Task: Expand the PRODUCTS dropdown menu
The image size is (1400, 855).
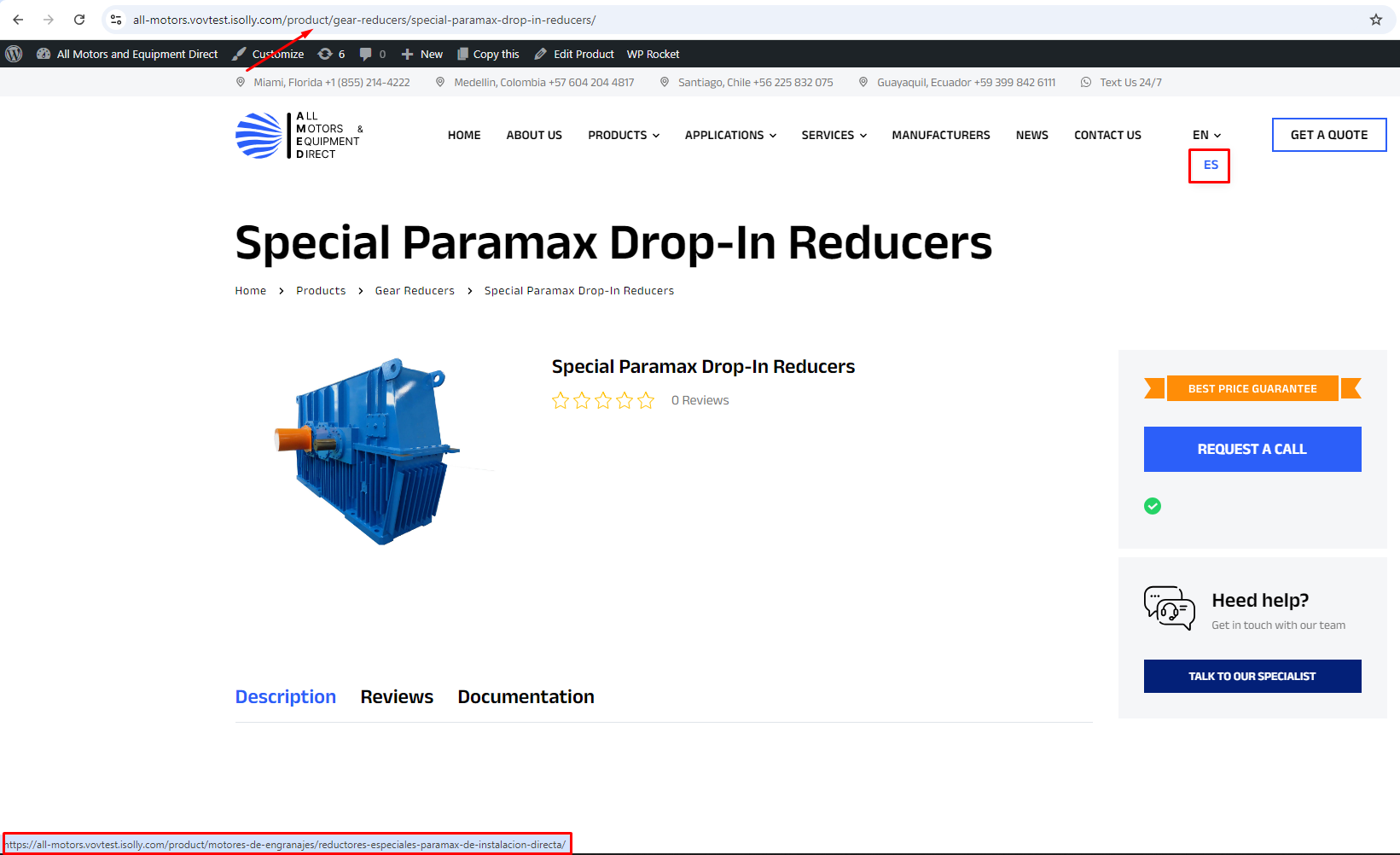Action: (624, 135)
